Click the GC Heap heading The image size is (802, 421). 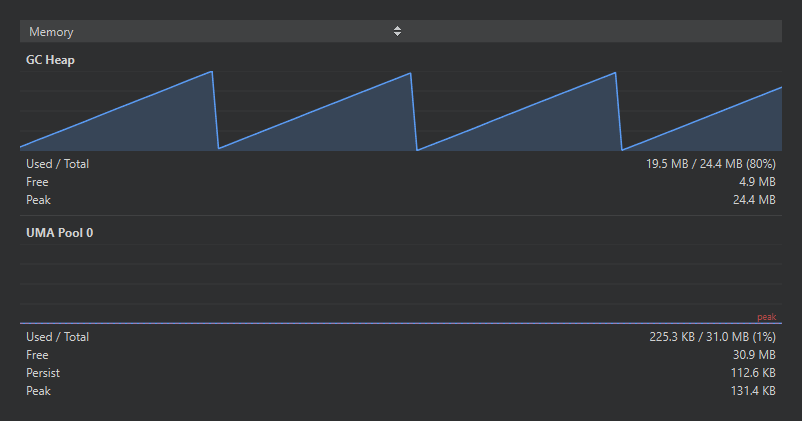(50, 60)
